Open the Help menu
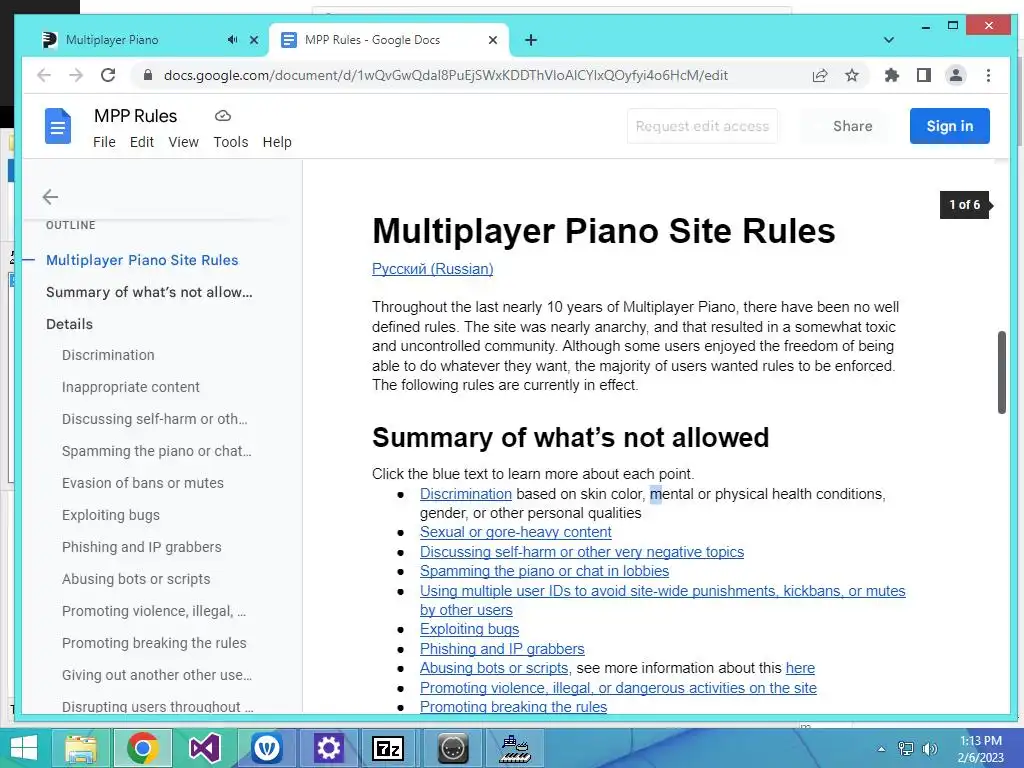1024x768 pixels. click(277, 142)
